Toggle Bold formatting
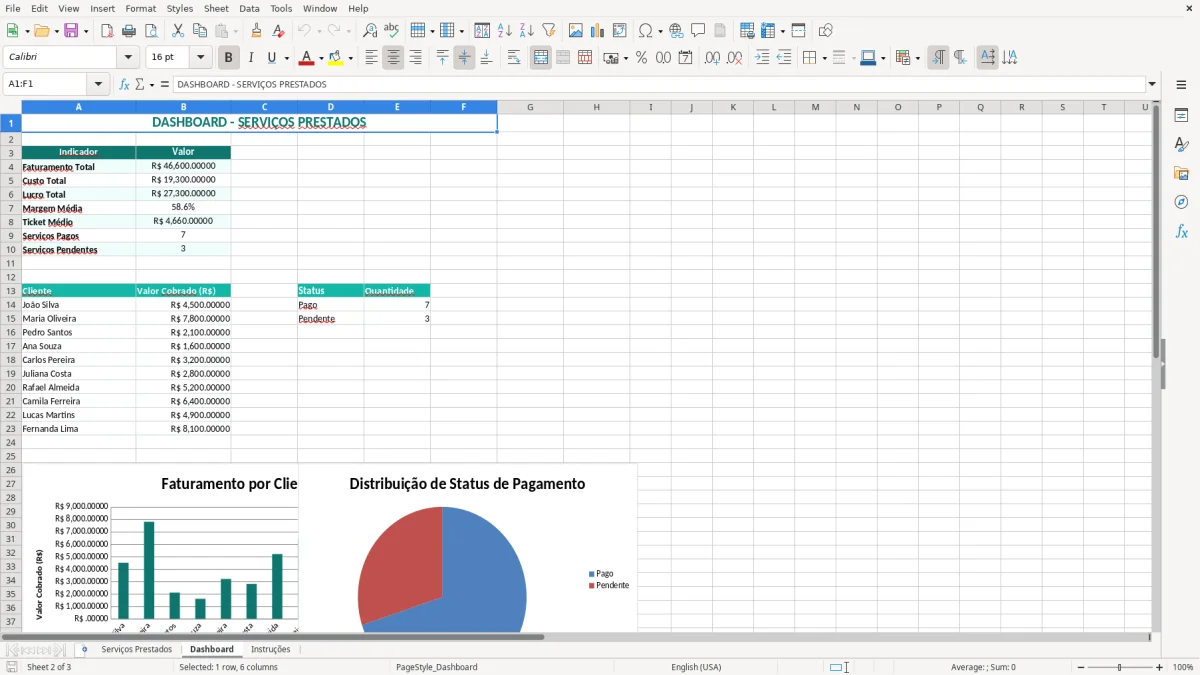 coord(229,58)
